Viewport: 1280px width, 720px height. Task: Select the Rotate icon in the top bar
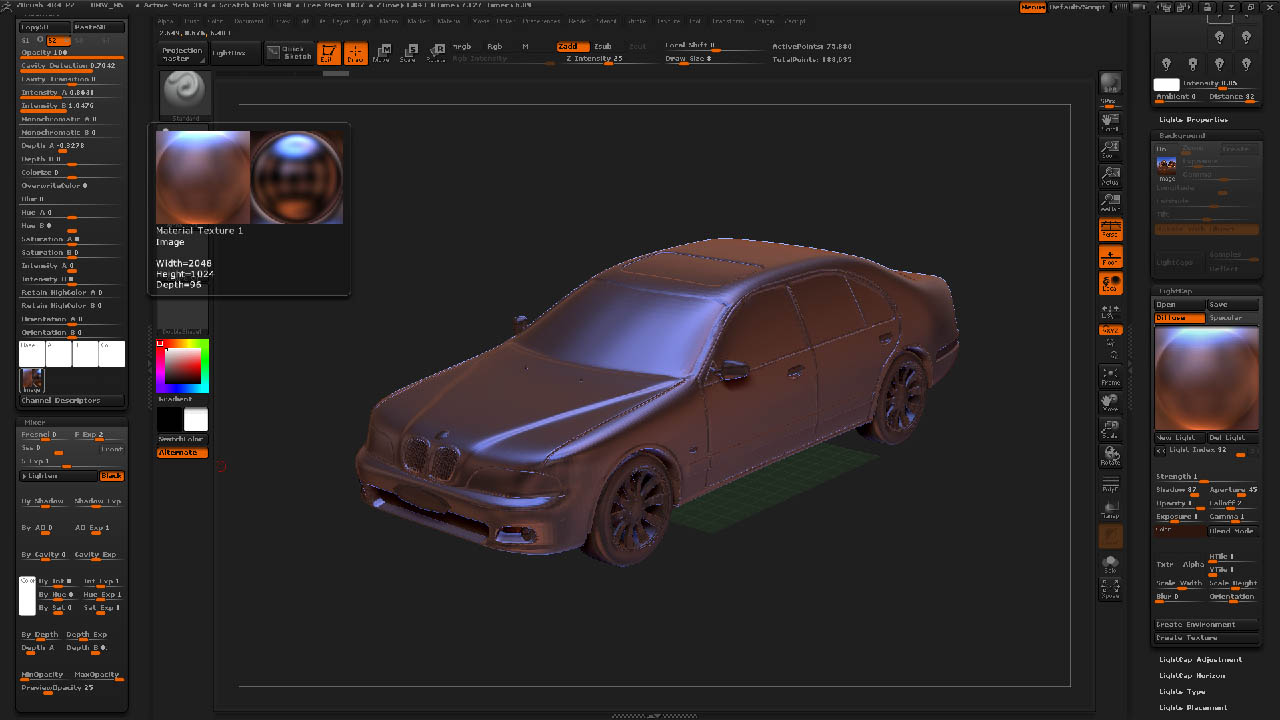pos(435,53)
